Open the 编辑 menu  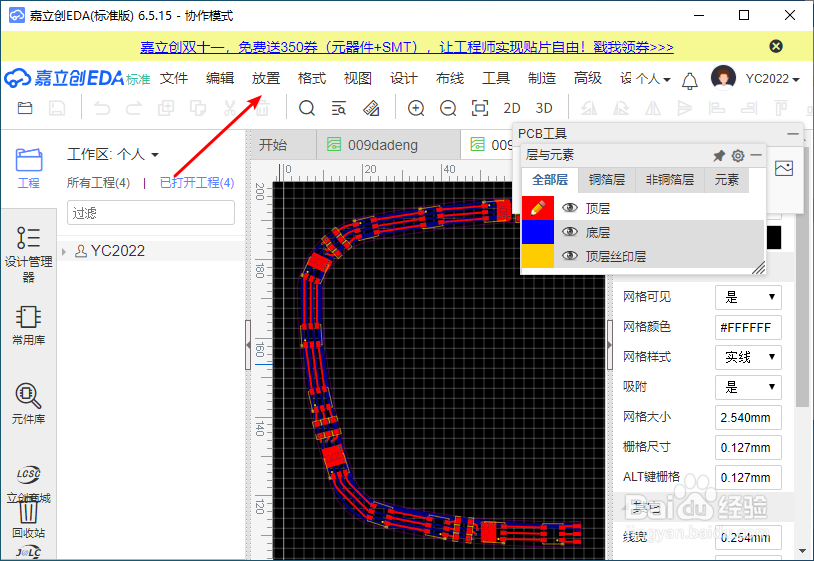[220, 78]
